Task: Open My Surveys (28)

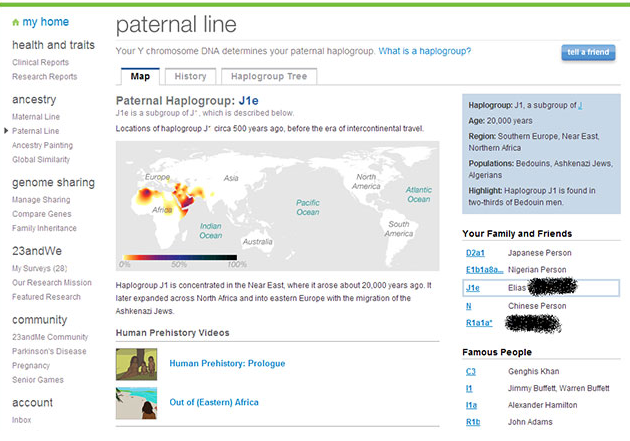Action: [39, 268]
